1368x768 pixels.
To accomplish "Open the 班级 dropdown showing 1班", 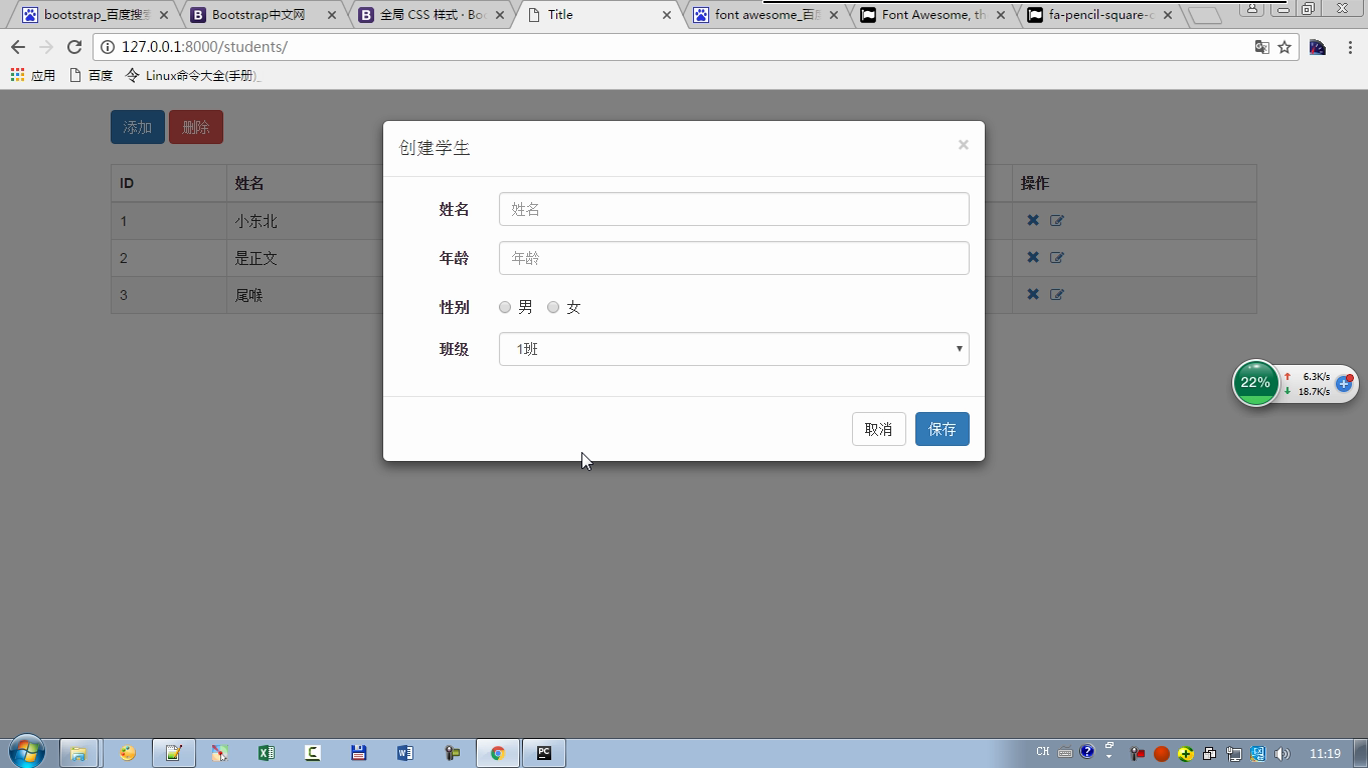I will [x=733, y=349].
